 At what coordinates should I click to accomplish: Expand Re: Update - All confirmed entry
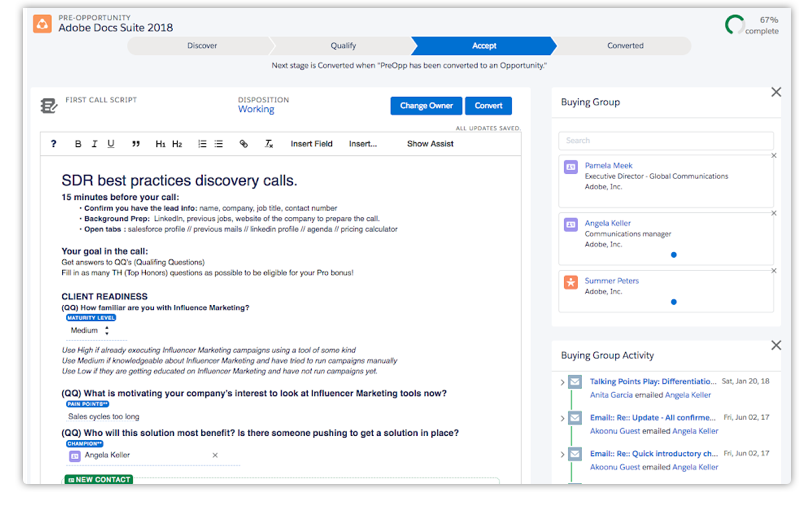click(x=562, y=418)
